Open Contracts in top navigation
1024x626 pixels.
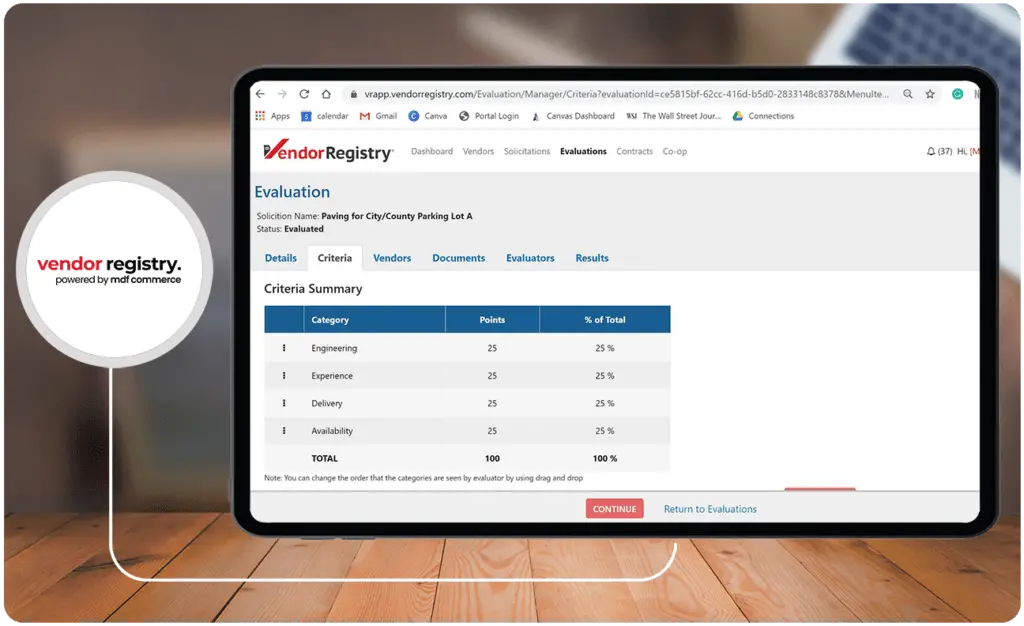pyautogui.click(x=634, y=151)
